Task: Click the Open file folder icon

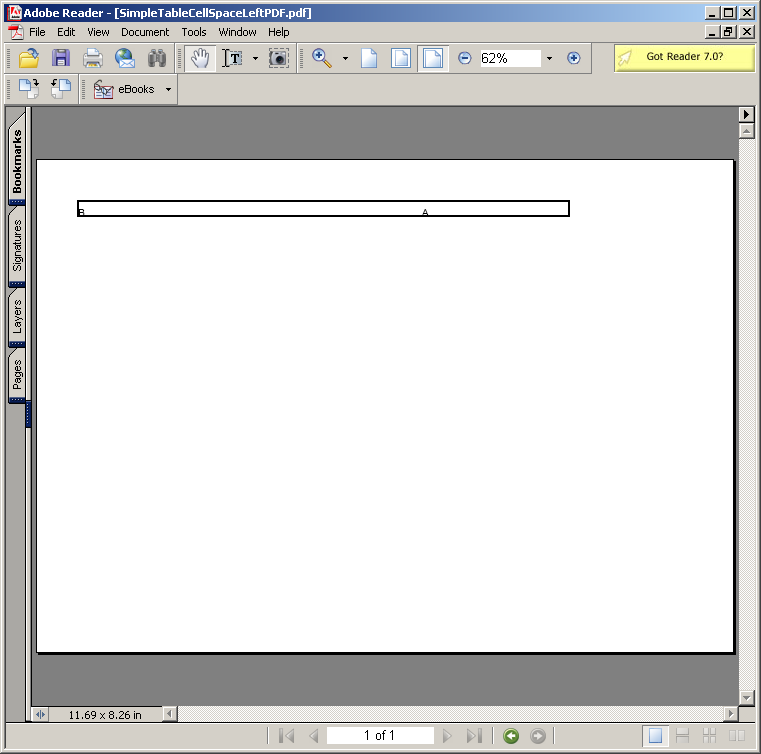Action: [29, 58]
